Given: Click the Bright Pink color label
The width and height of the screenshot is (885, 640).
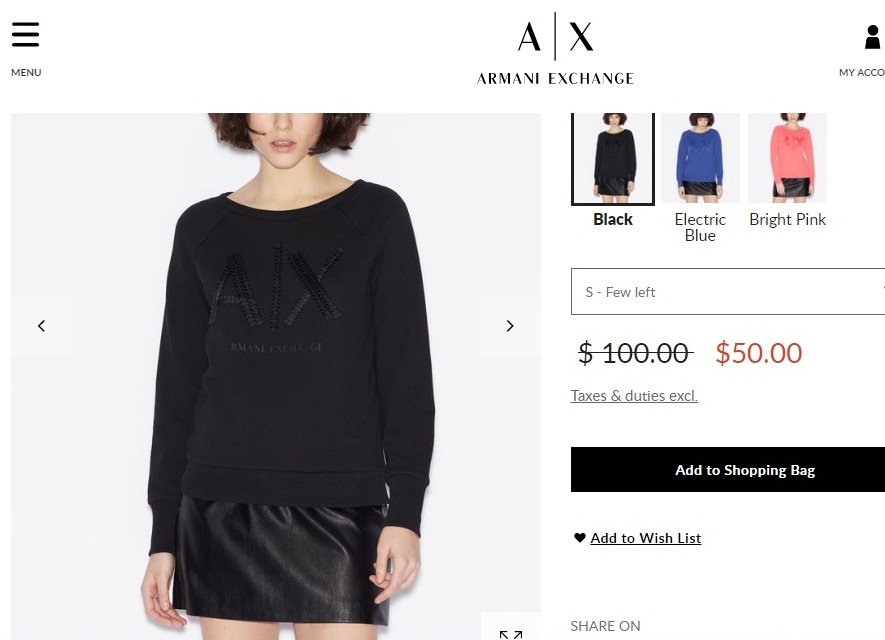Looking at the screenshot, I should point(787,220).
